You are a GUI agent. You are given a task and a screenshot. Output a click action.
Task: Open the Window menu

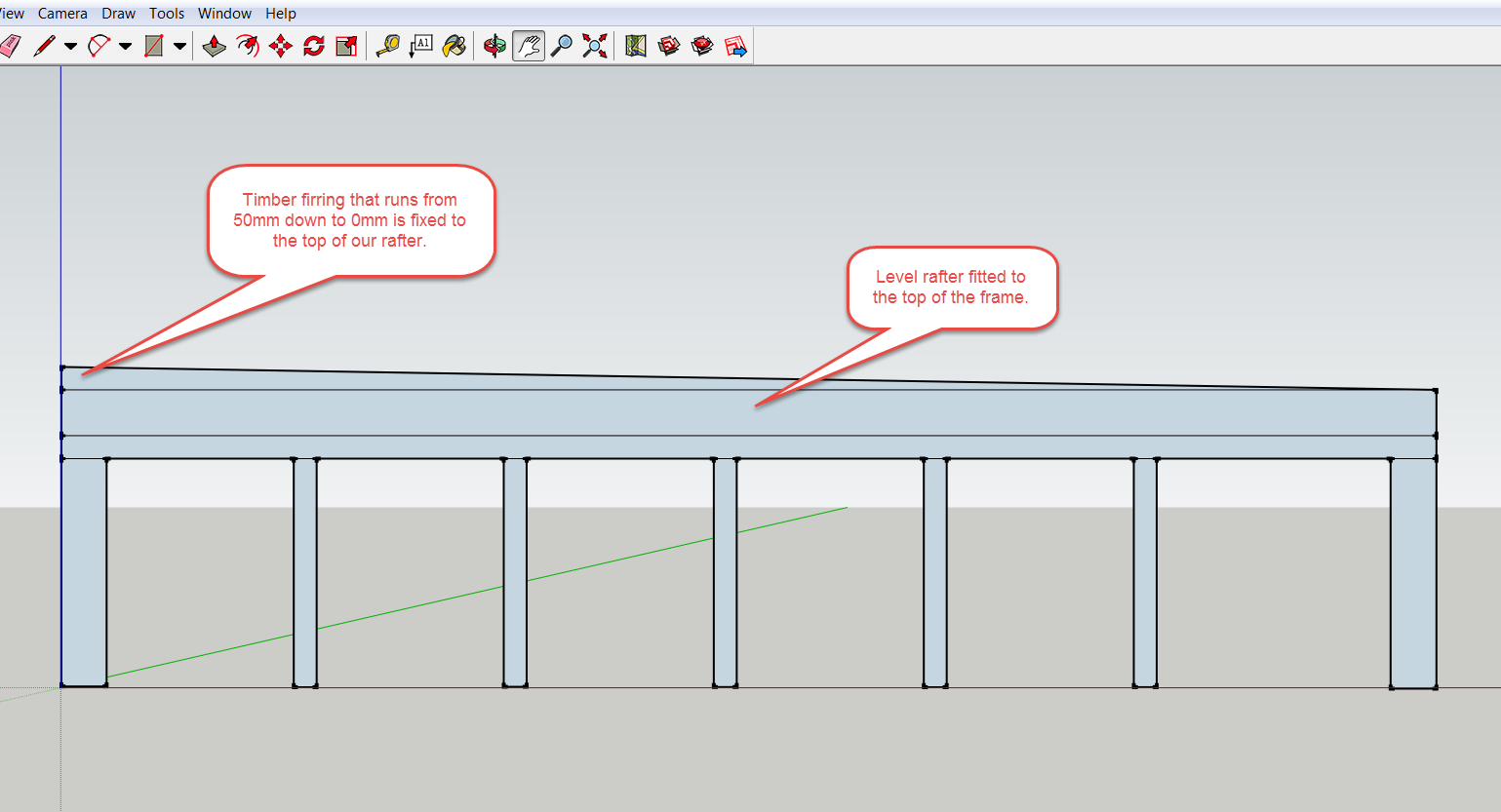tap(224, 14)
